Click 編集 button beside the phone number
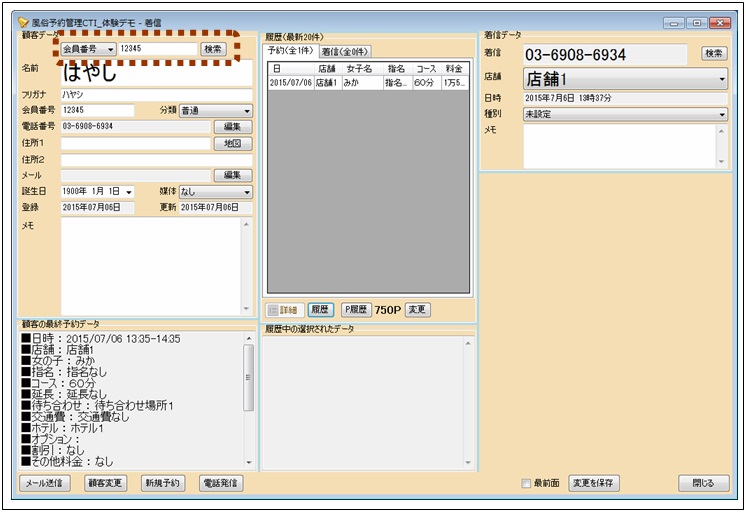The height and width of the screenshot is (512, 746). tap(232, 127)
